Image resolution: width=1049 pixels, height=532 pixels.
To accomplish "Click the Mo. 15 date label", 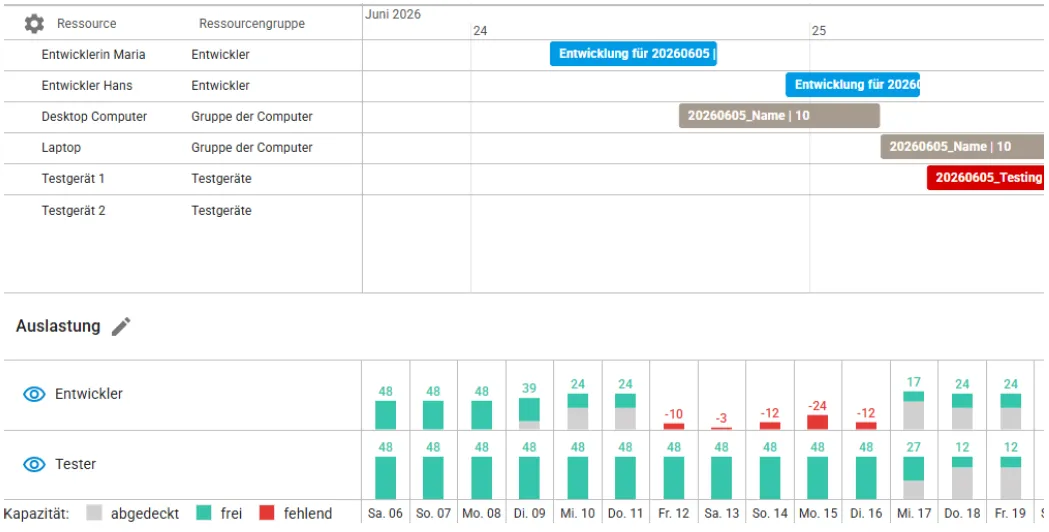I will tap(818, 513).
